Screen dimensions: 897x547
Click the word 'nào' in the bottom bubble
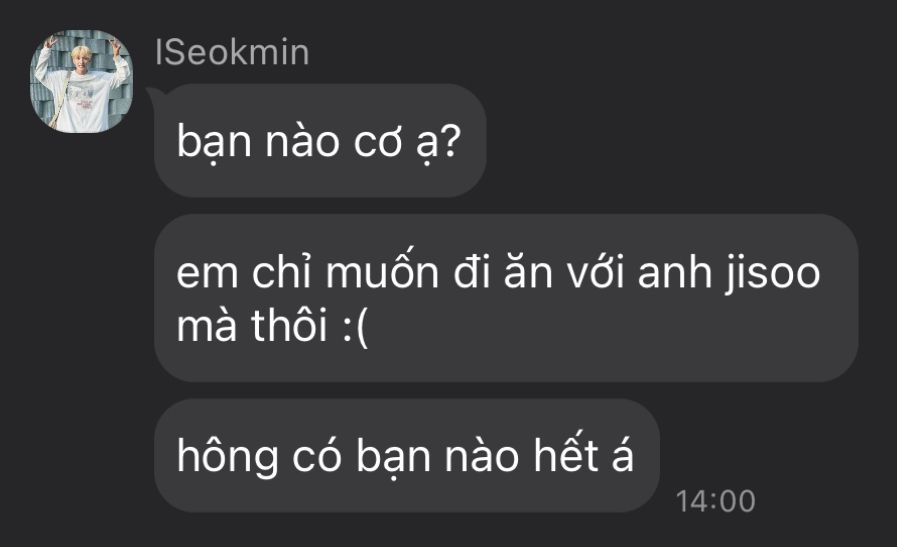(482, 455)
